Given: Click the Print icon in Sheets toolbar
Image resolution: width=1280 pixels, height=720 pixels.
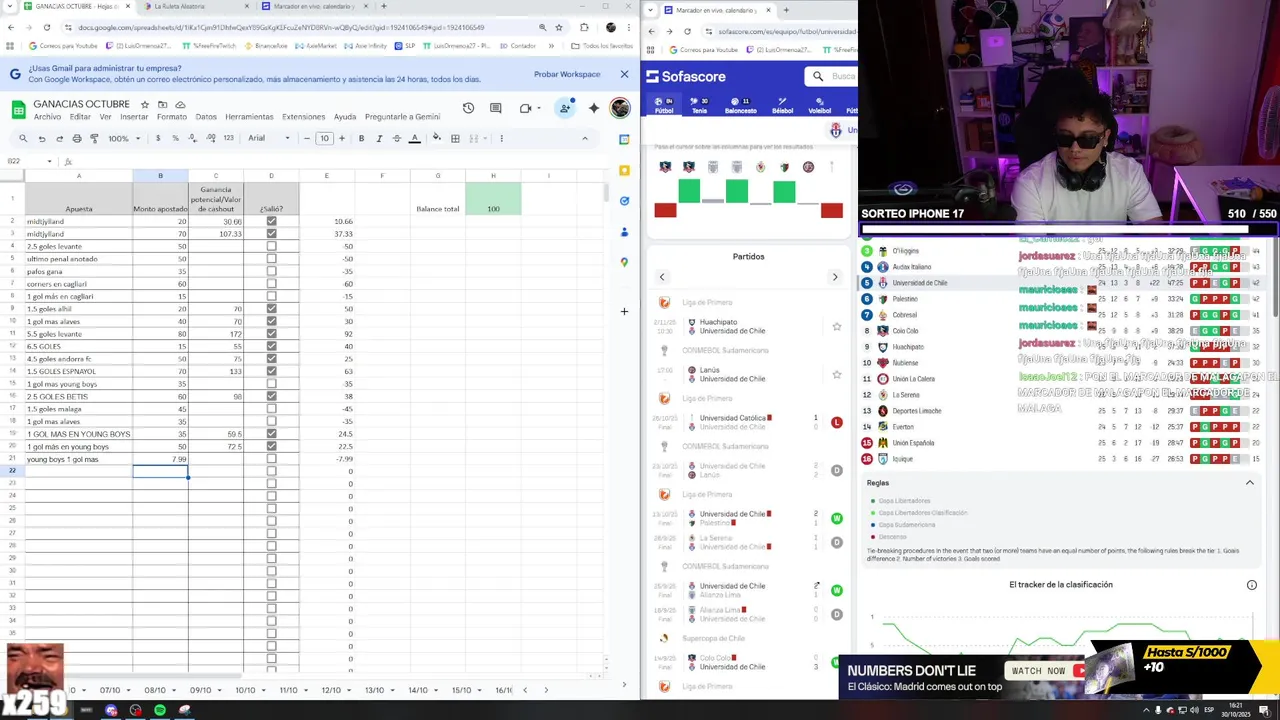Looking at the screenshot, I should [77, 138].
